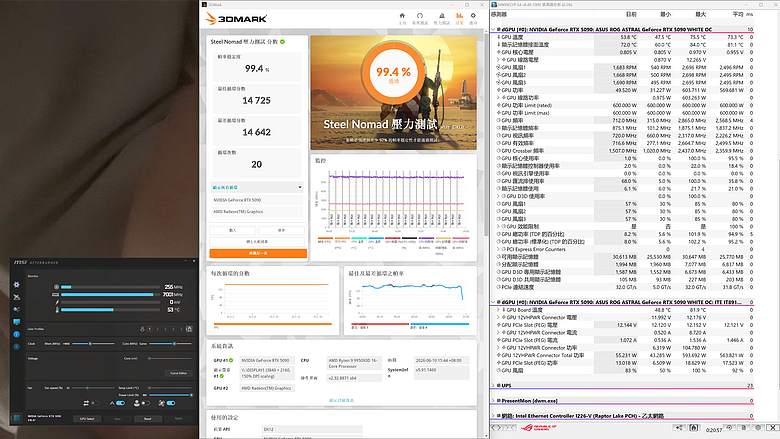The height and width of the screenshot is (439, 780).
Task: Select Afterburner monitor screen sidebar icon
Action: pyautogui.click(x=16, y=322)
